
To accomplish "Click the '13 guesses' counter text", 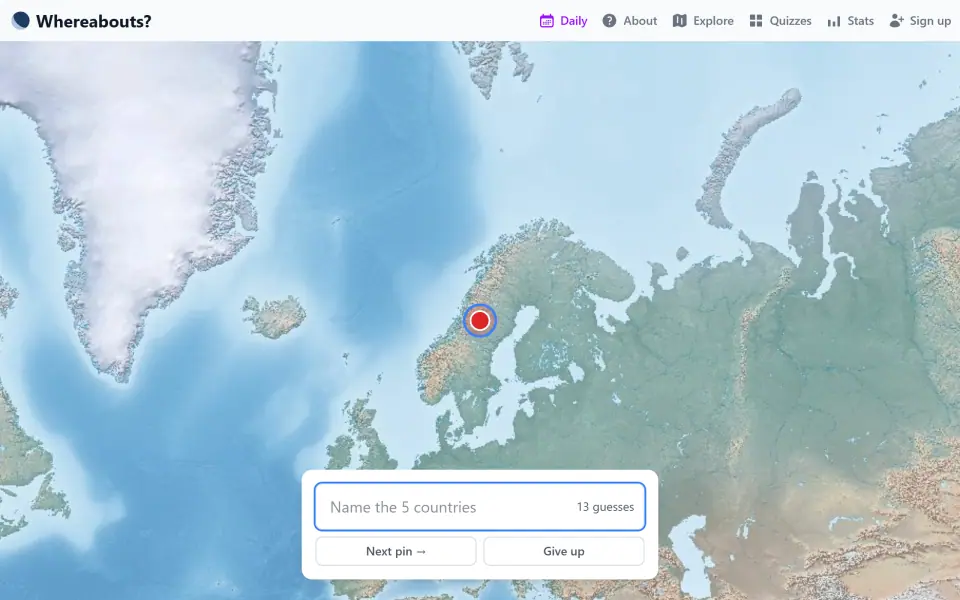I will pos(605,507).
